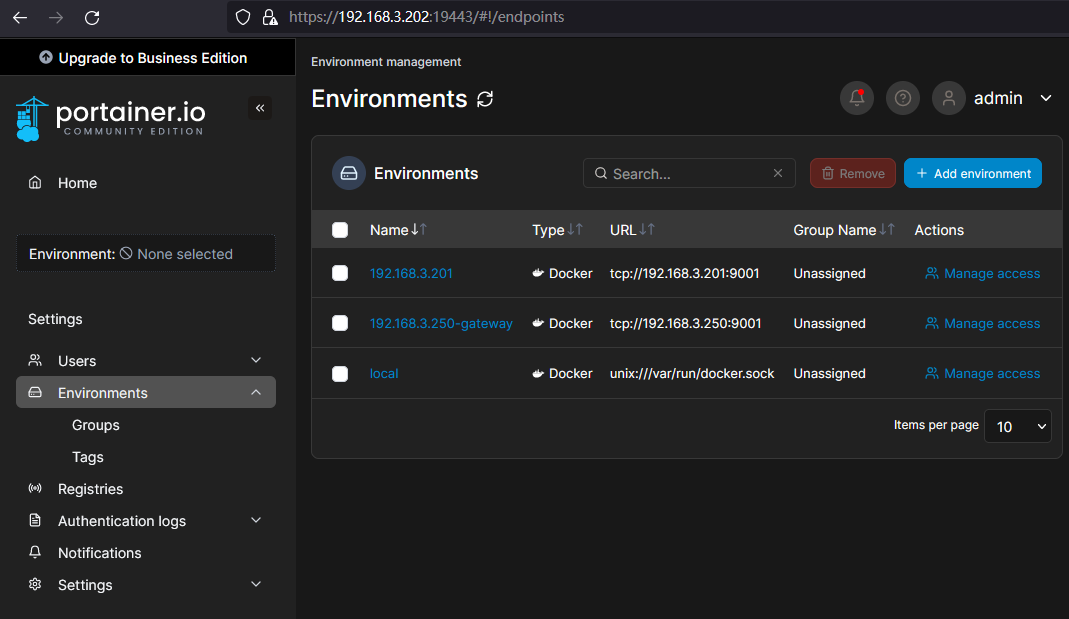This screenshot has height=619, width=1069.
Task: Toggle the select-all checkbox in table header
Action: (x=340, y=230)
